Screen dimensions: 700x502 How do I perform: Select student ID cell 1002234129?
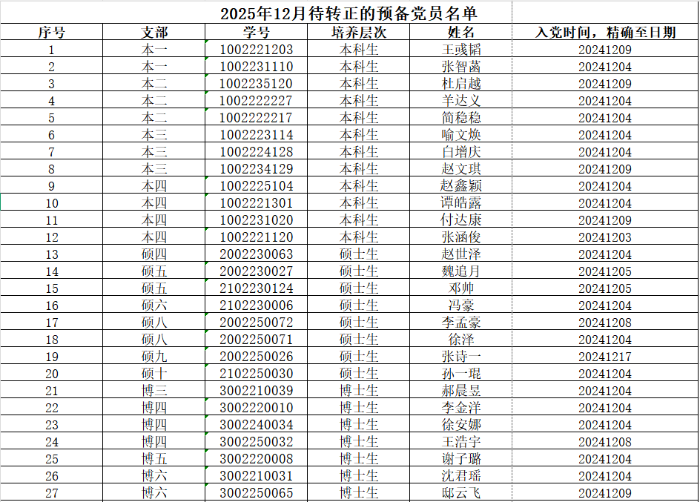(256, 168)
